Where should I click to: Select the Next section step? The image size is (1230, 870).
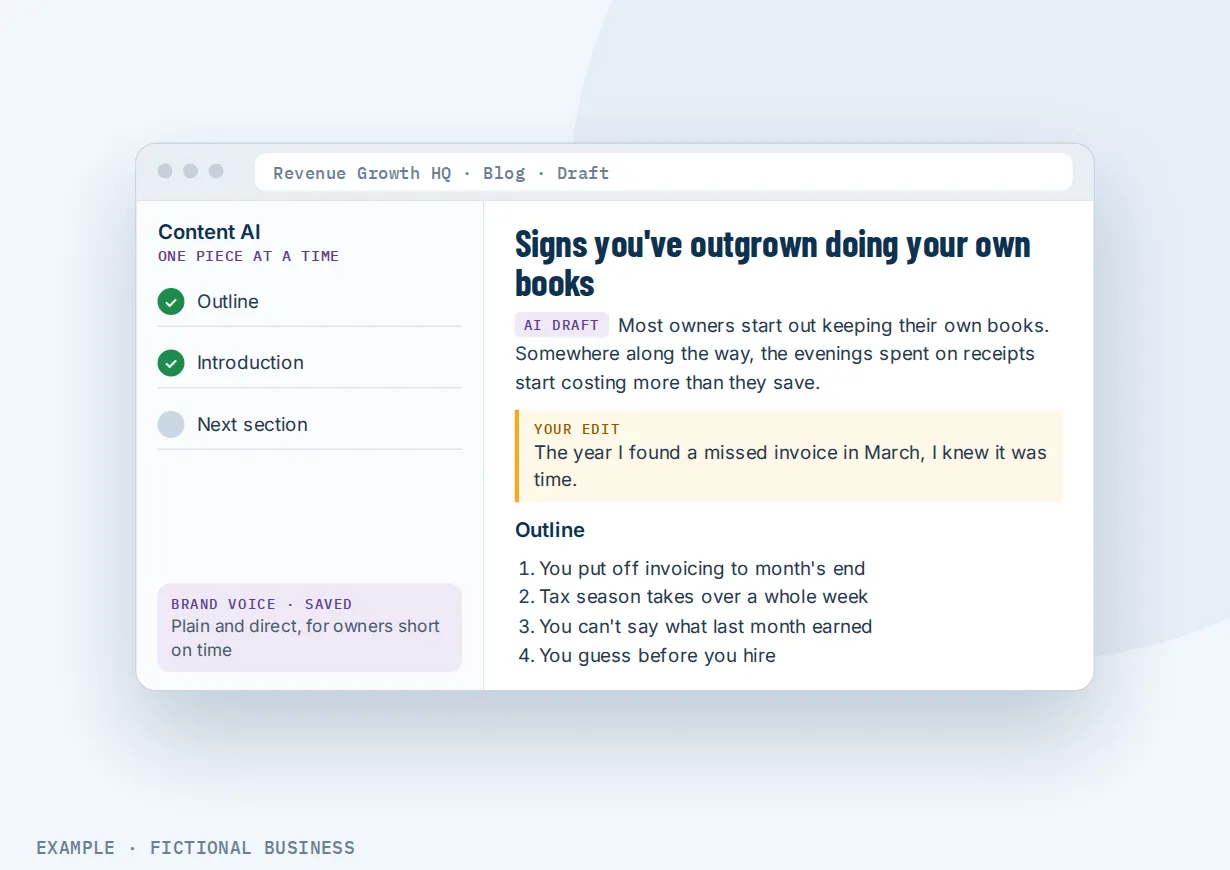(x=309, y=424)
